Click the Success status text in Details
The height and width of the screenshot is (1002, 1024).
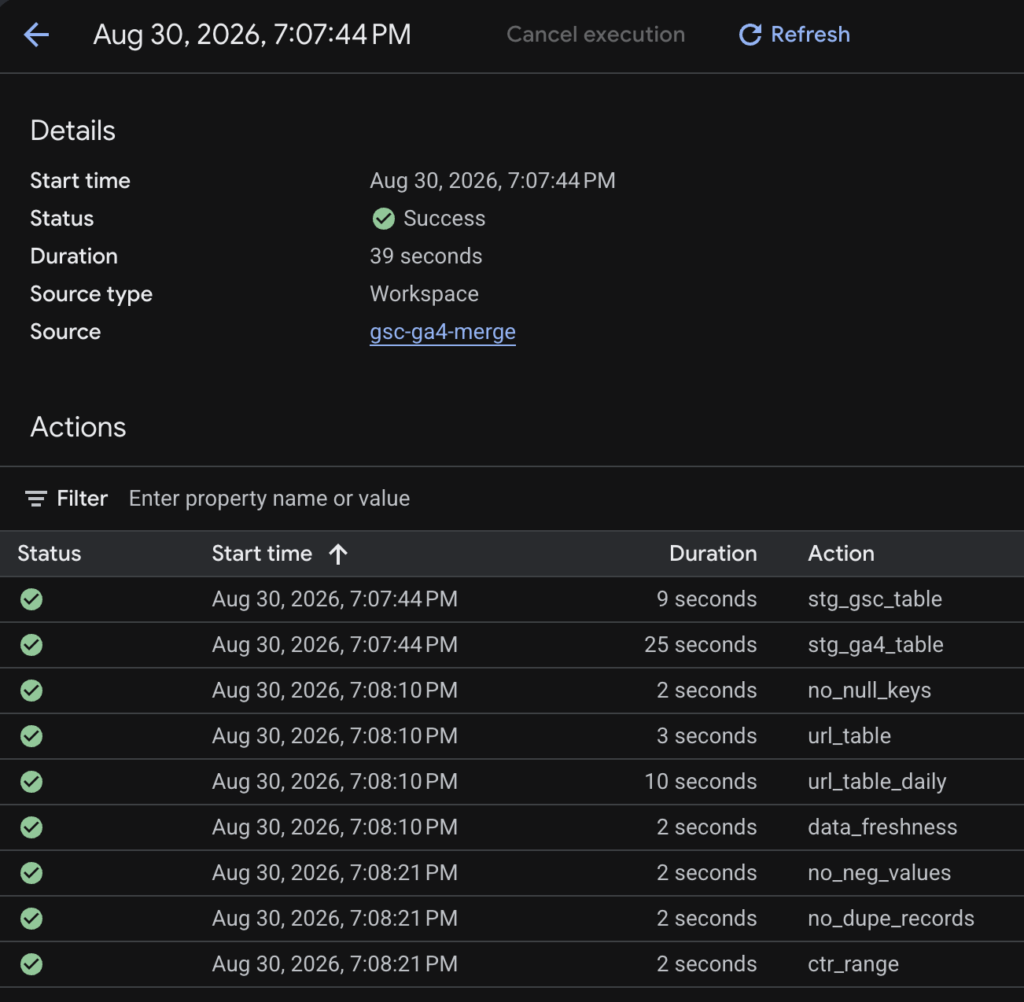click(x=444, y=219)
